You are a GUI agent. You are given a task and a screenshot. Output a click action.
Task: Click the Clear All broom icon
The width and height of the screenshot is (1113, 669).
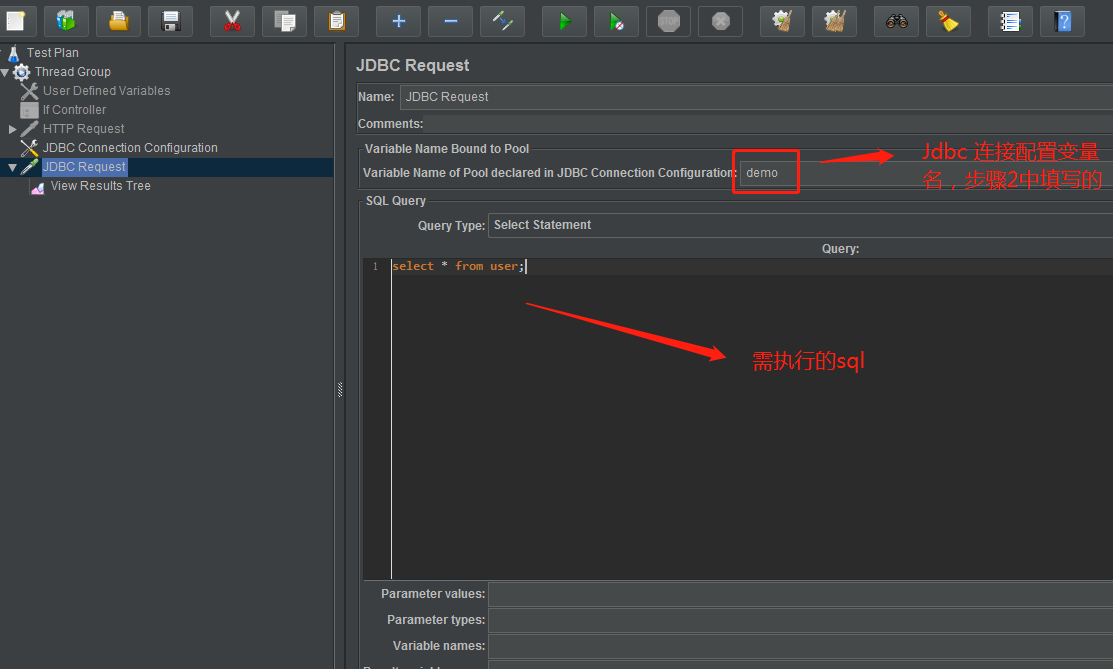[x=834, y=20]
